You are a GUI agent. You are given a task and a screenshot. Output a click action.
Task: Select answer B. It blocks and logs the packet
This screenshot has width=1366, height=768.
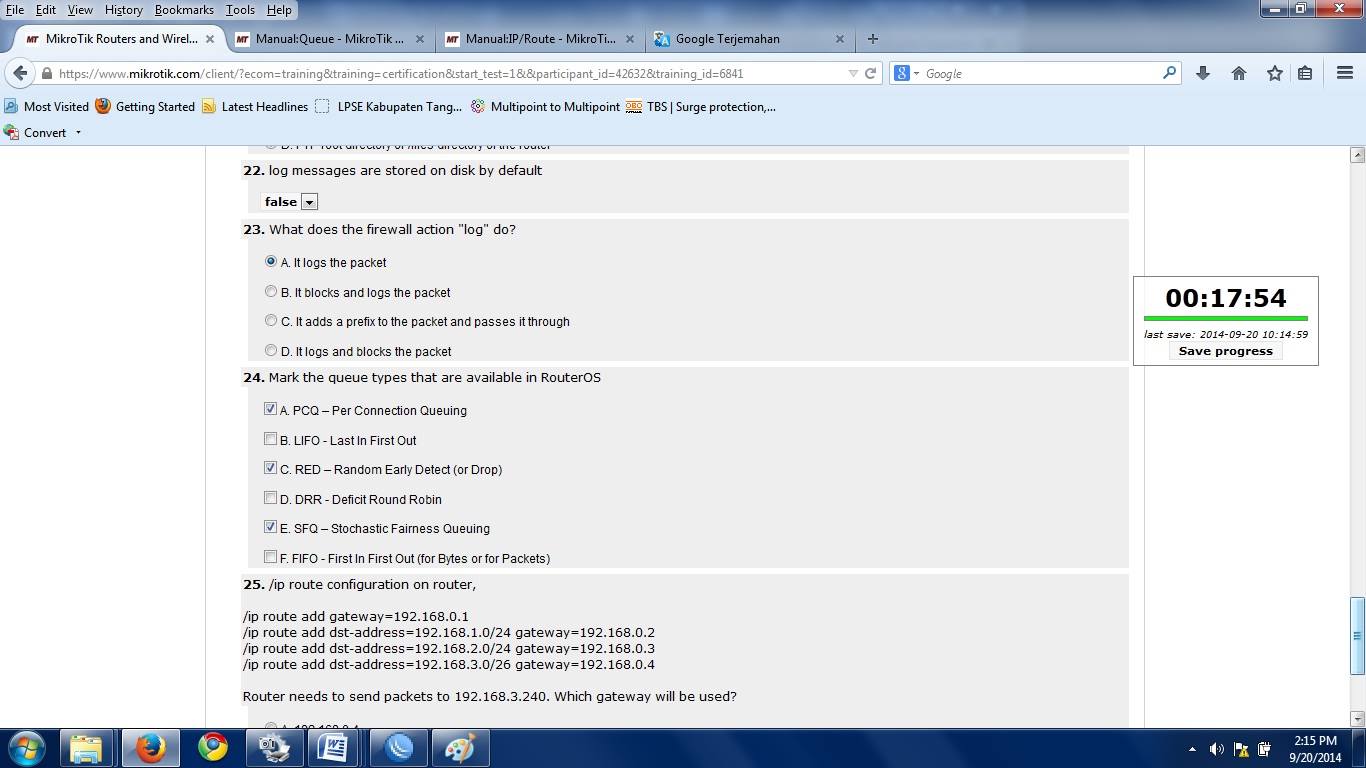coord(271,292)
